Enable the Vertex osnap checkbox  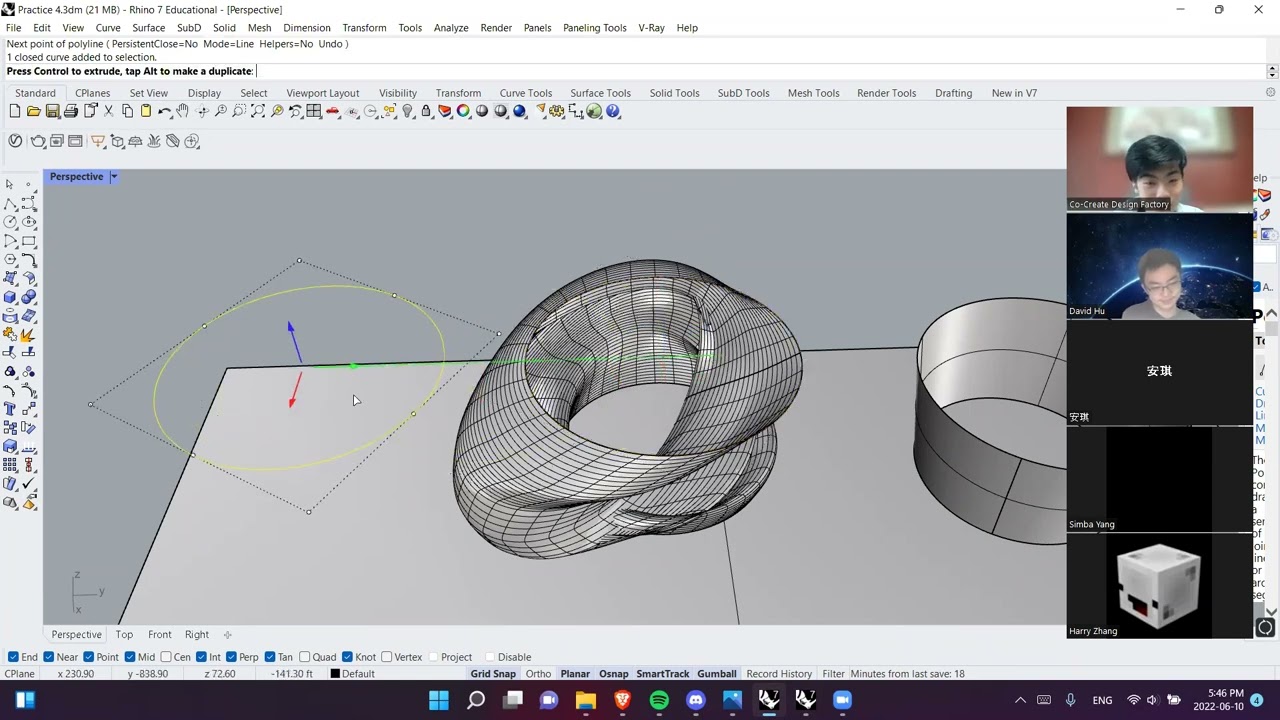tap(386, 657)
